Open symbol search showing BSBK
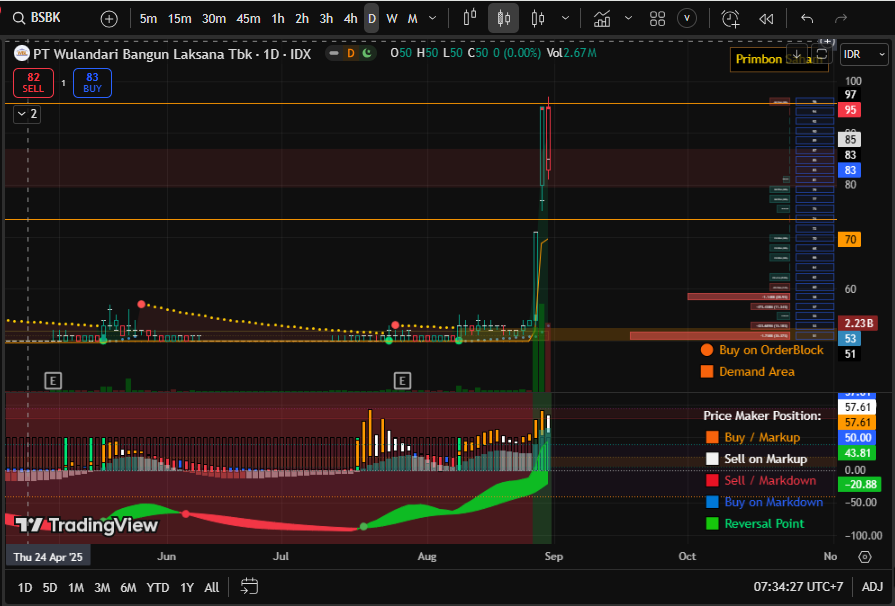Image resolution: width=895 pixels, height=606 pixels. pos(37,18)
